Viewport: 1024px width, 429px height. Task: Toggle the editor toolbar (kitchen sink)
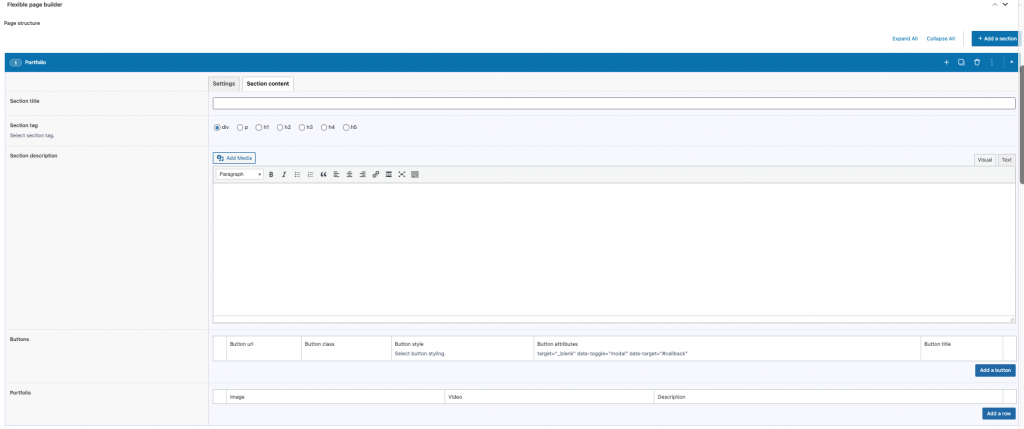click(415, 174)
